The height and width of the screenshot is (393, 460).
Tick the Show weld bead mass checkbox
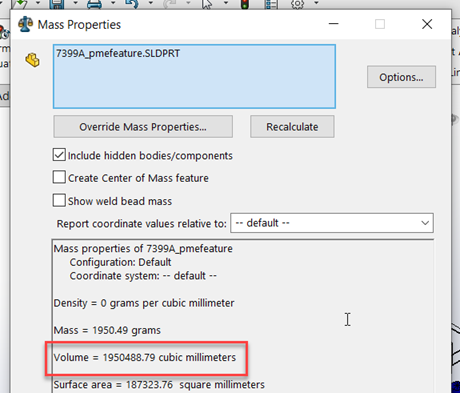pos(59,201)
